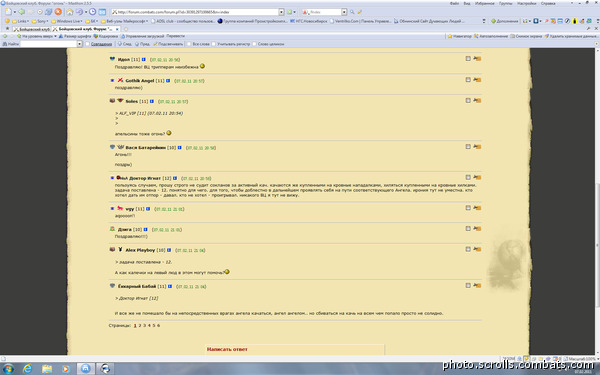This screenshot has width=600, height=375.
Task: Open the search engine dropdown arrow
Action: tap(344, 12)
